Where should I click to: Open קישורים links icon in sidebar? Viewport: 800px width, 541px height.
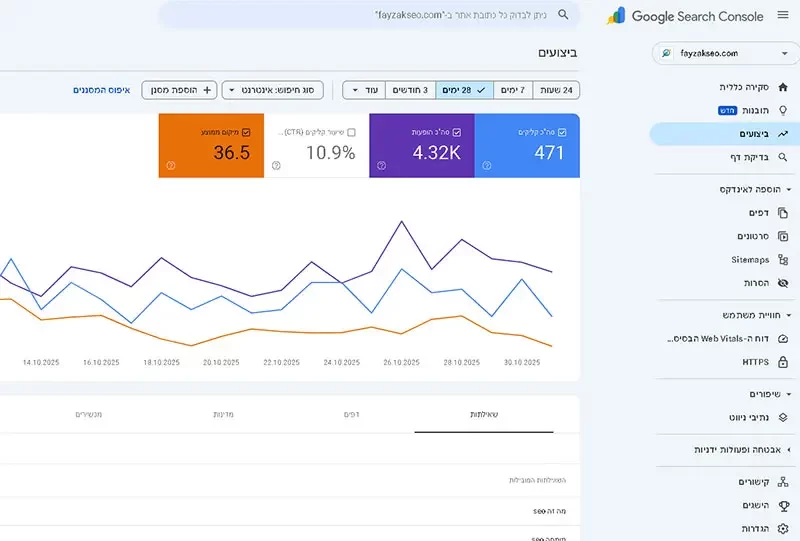tap(782, 483)
